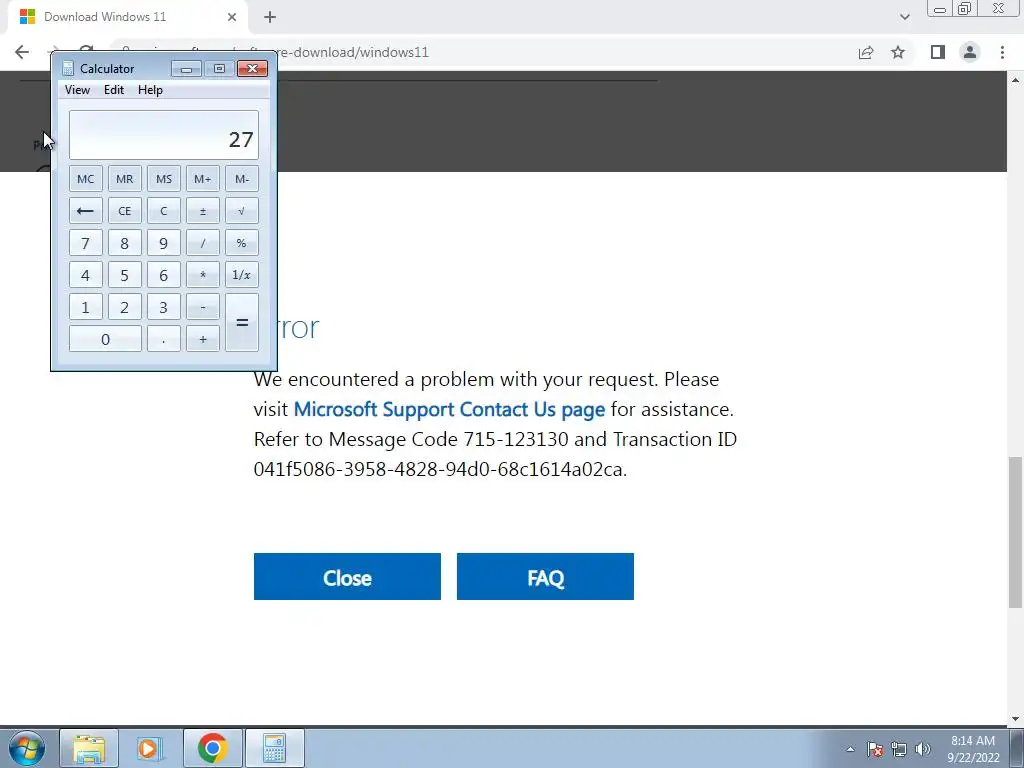Click the Chrome share page icon
Screen dimensions: 1024x768
[x=866, y=52]
